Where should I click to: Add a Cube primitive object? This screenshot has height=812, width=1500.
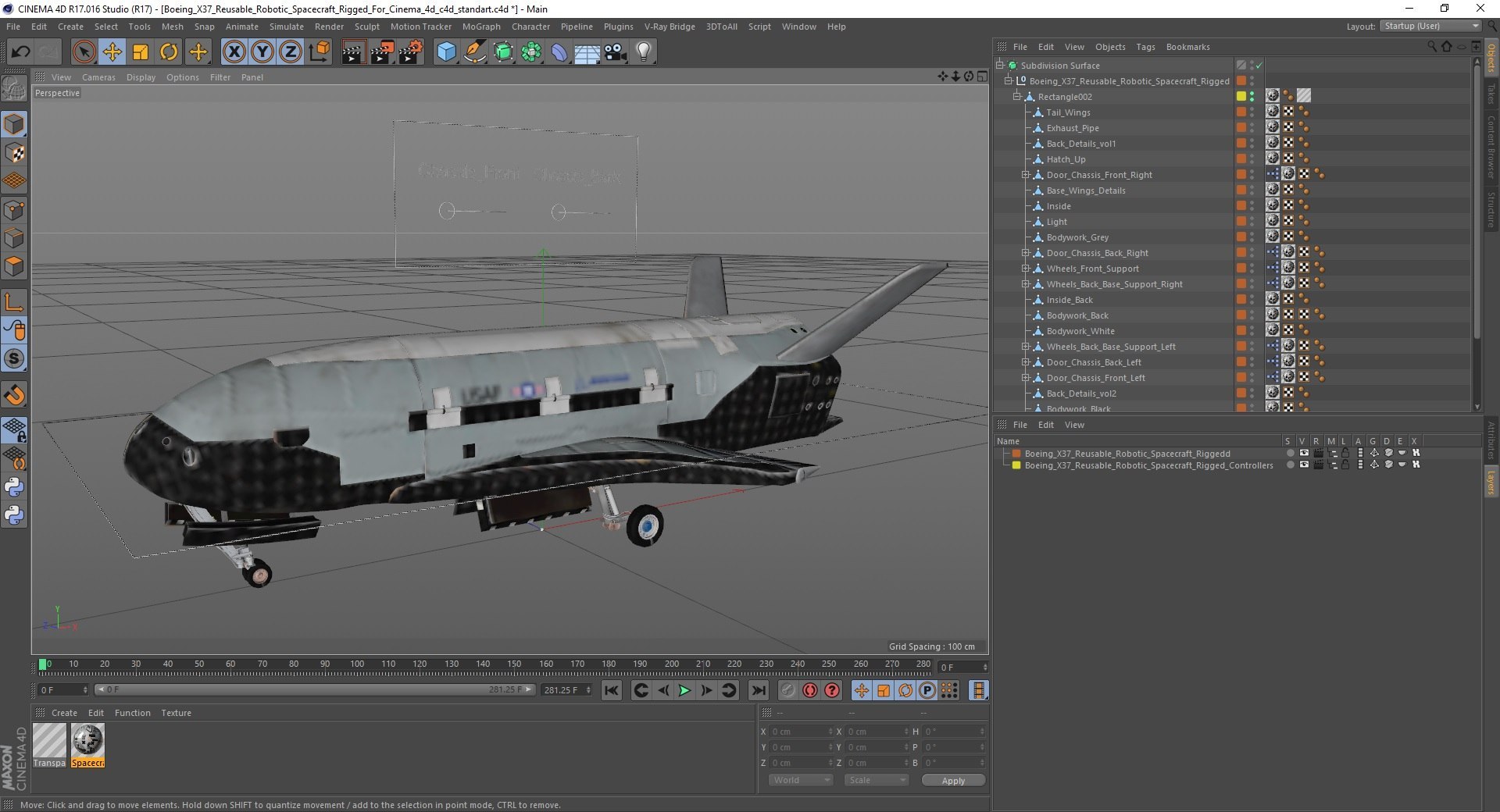coord(446,52)
